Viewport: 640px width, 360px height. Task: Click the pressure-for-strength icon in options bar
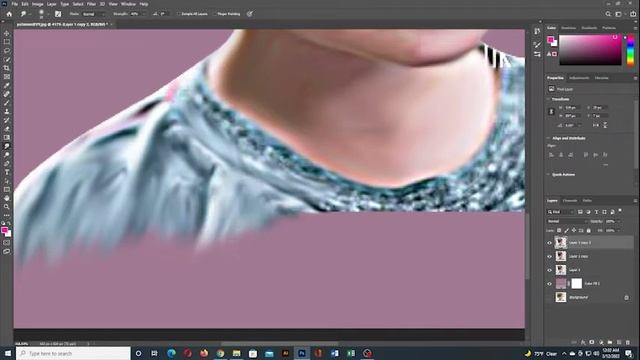250,14
